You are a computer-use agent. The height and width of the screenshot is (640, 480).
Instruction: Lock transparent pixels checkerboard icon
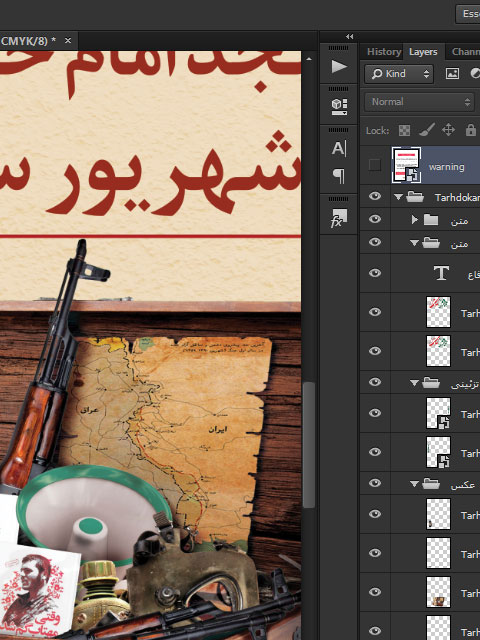tap(404, 130)
